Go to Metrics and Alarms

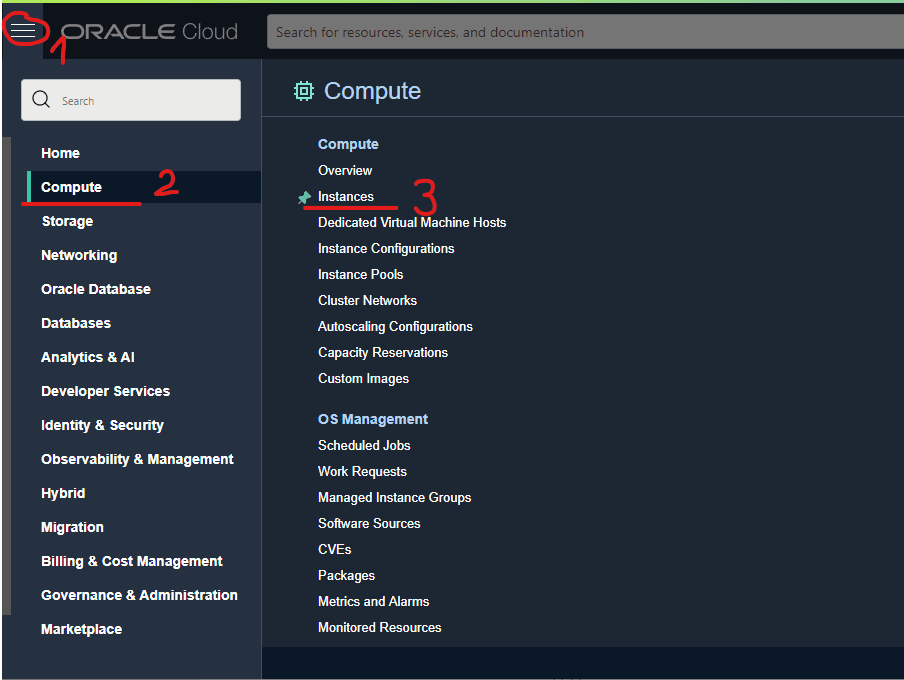coord(374,601)
